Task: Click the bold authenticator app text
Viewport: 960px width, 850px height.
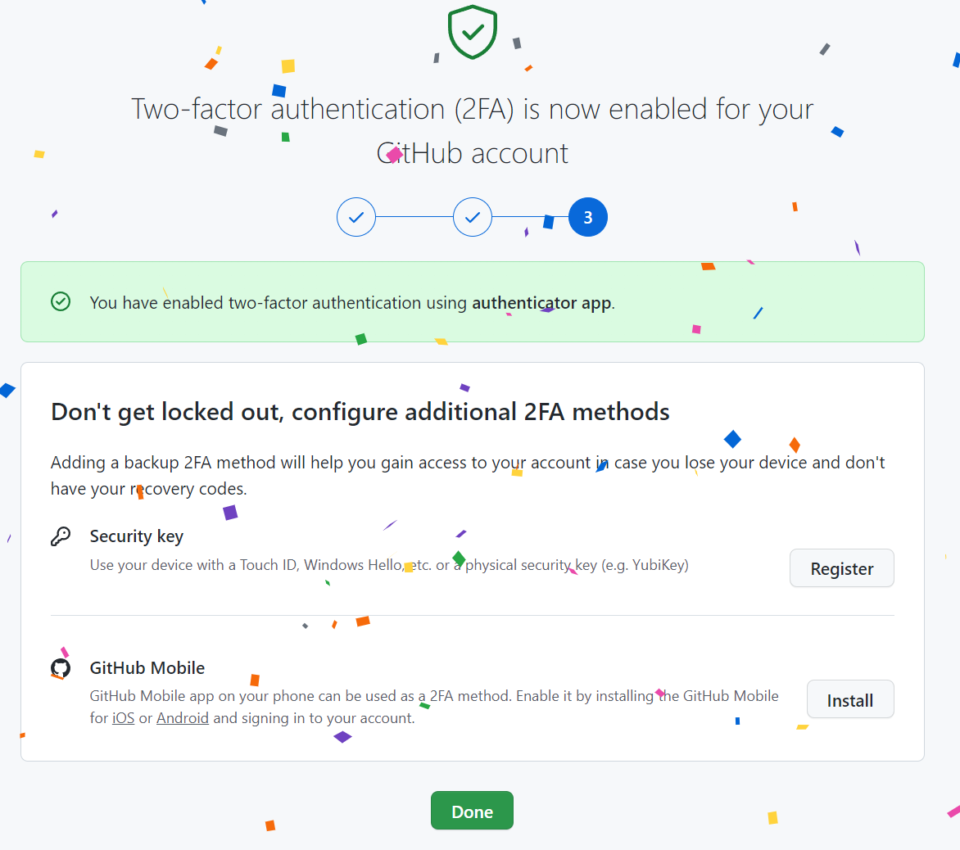Action: pyautogui.click(x=540, y=301)
